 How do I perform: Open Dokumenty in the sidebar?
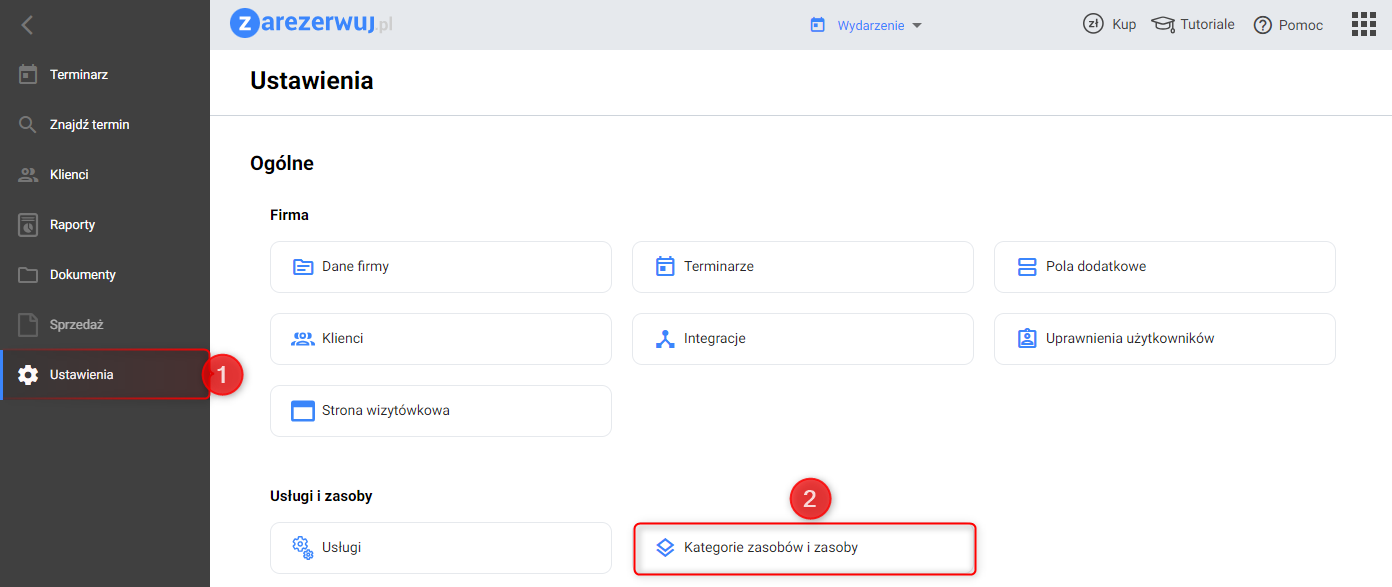coord(82,275)
